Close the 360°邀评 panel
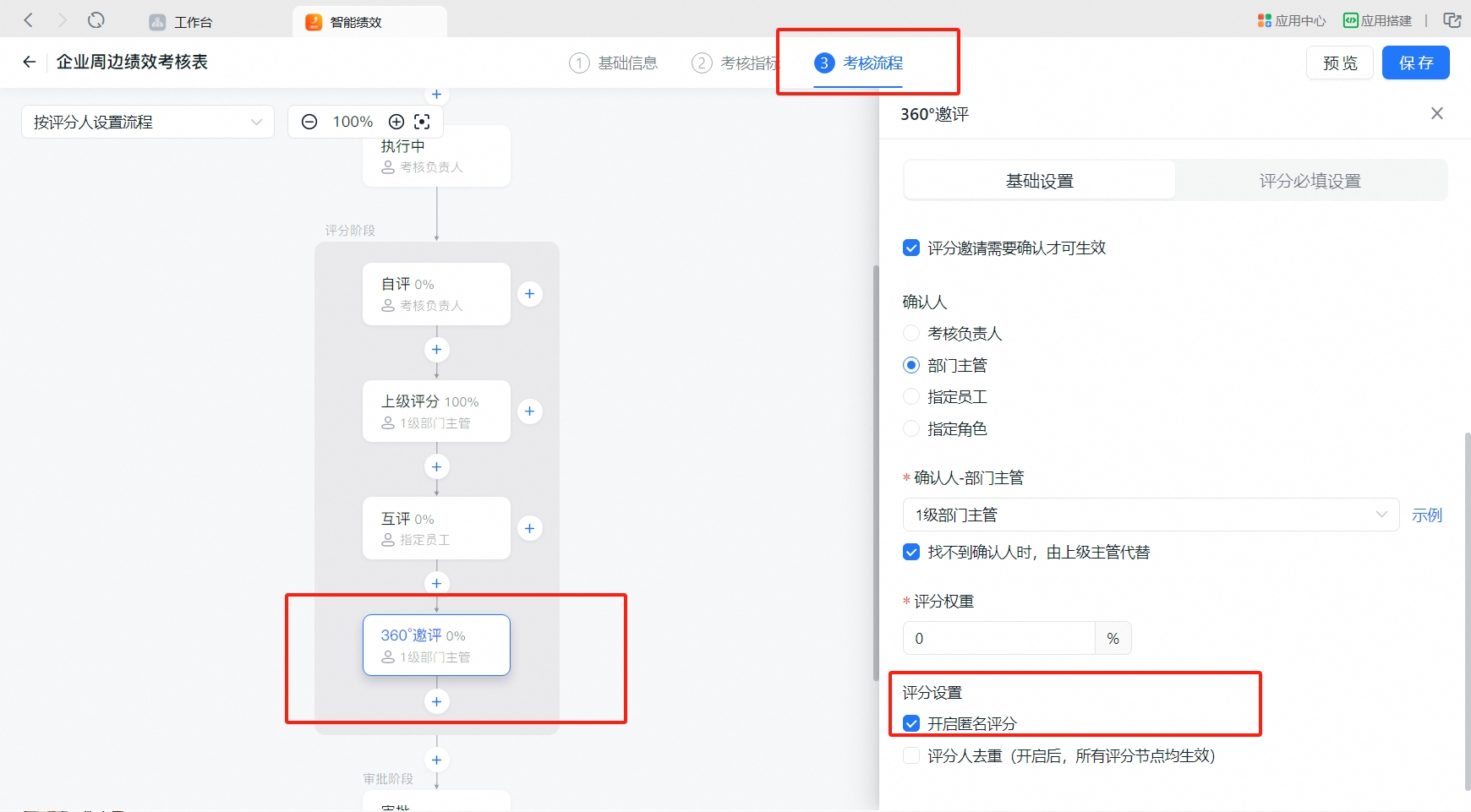The height and width of the screenshot is (812, 1471). point(1437,113)
